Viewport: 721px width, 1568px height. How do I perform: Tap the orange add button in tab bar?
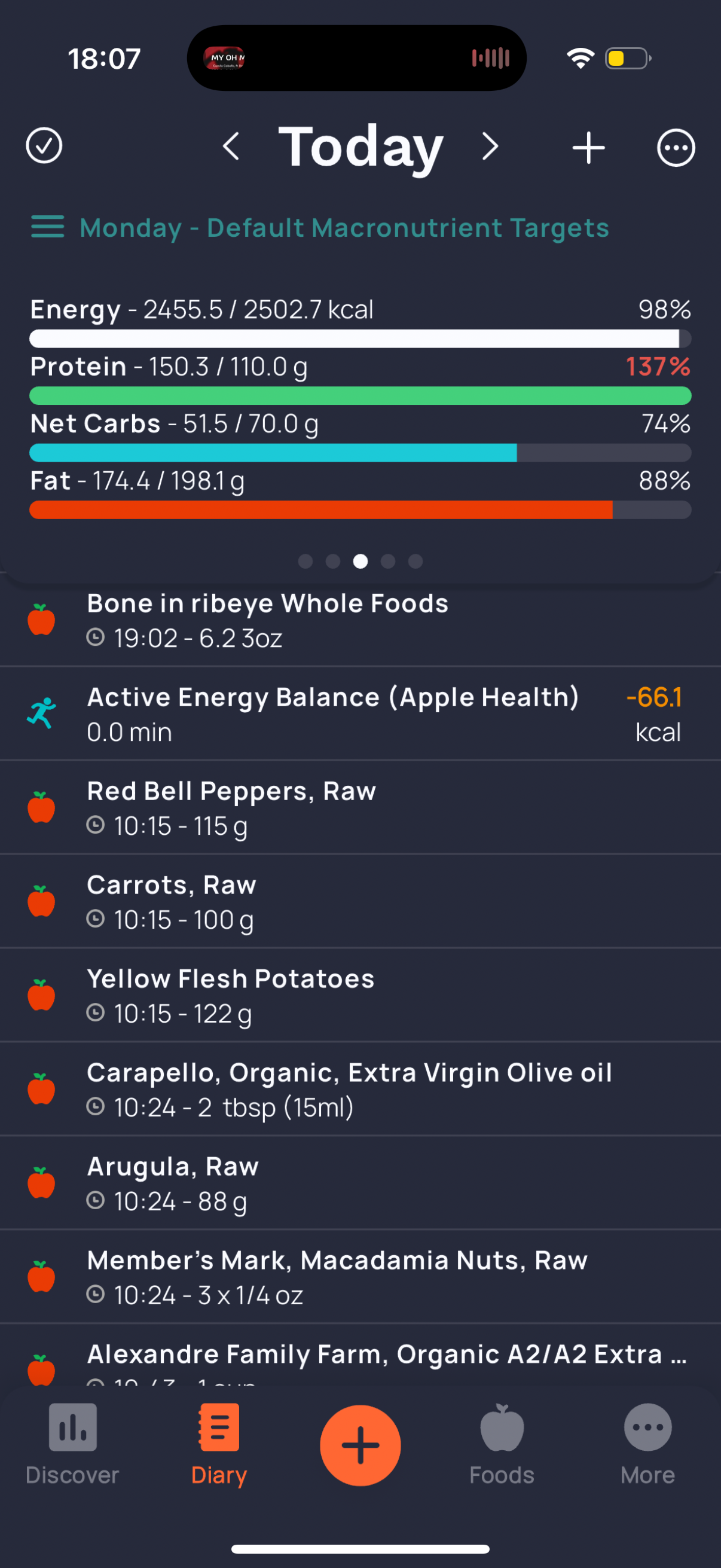click(x=360, y=1445)
